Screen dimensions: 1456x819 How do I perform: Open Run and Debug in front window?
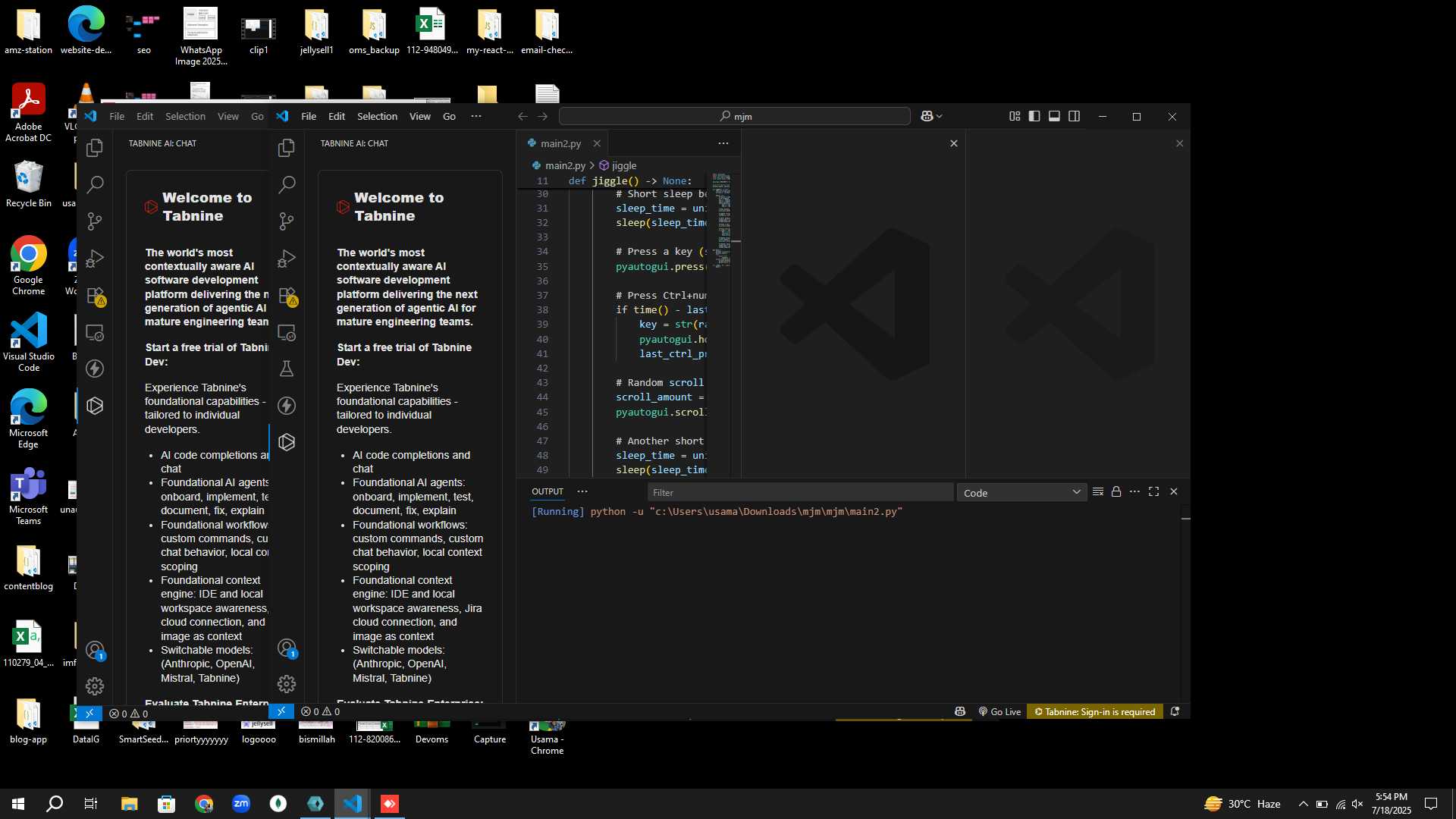[x=287, y=259]
